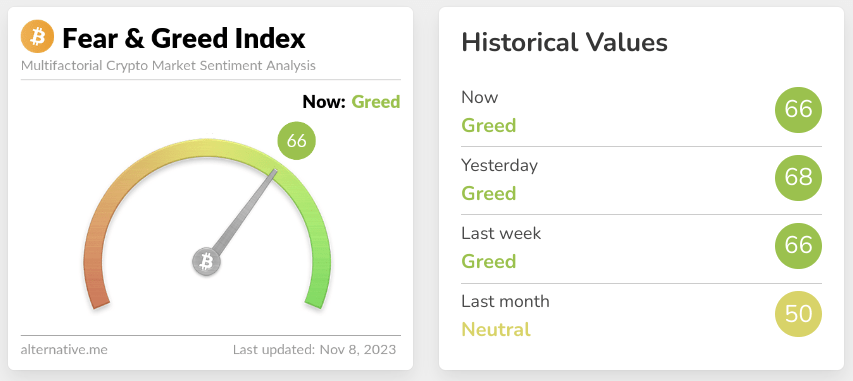Click the Fear & Greed Index title
The width and height of the screenshot is (853, 381).
[x=184, y=38]
